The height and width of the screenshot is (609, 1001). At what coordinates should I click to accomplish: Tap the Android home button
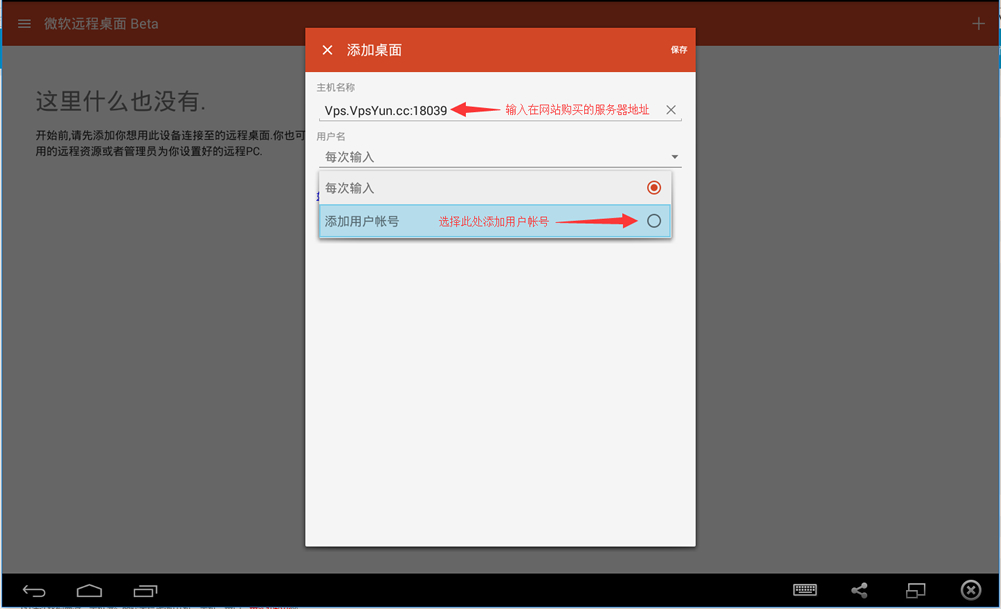tap(90, 590)
